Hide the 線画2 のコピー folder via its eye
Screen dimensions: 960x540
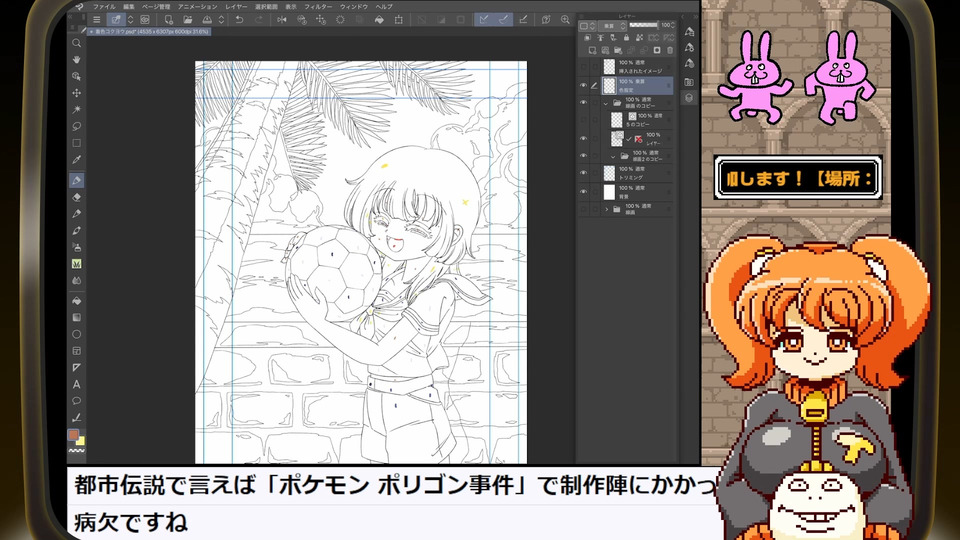click(x=583, y=156)
